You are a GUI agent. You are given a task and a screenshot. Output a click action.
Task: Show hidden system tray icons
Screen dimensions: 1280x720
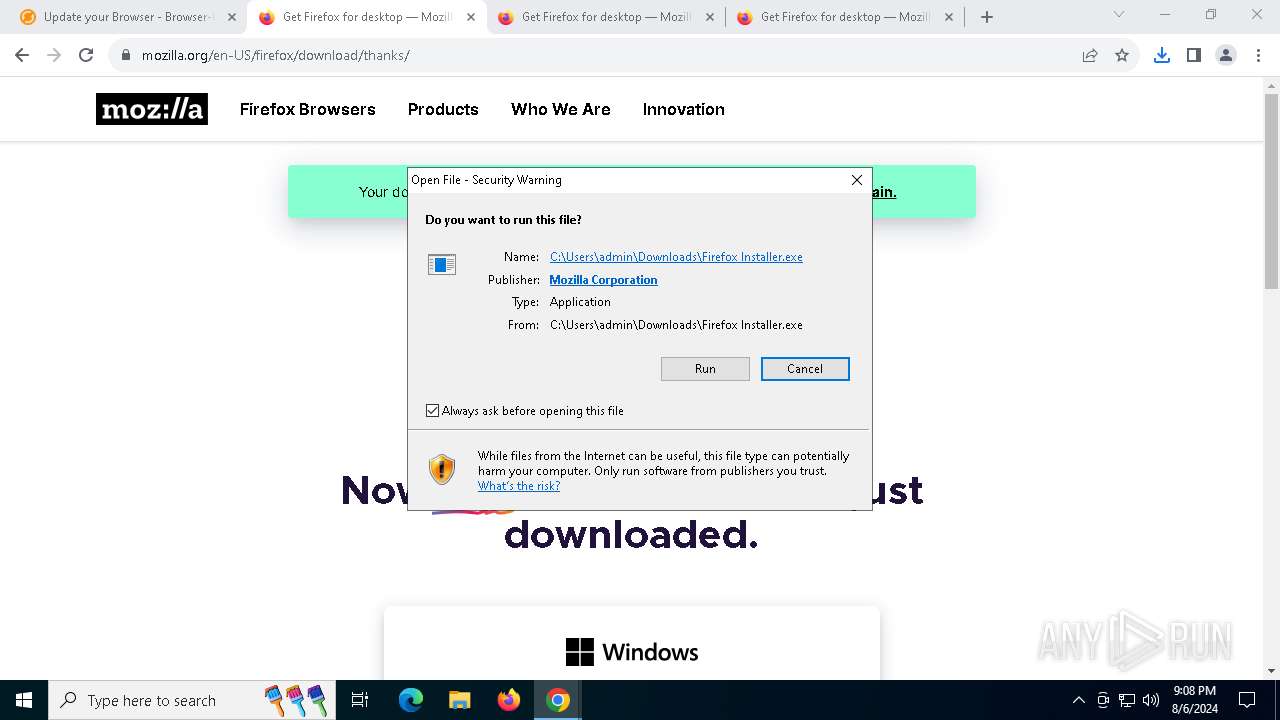coord(1078,700)
